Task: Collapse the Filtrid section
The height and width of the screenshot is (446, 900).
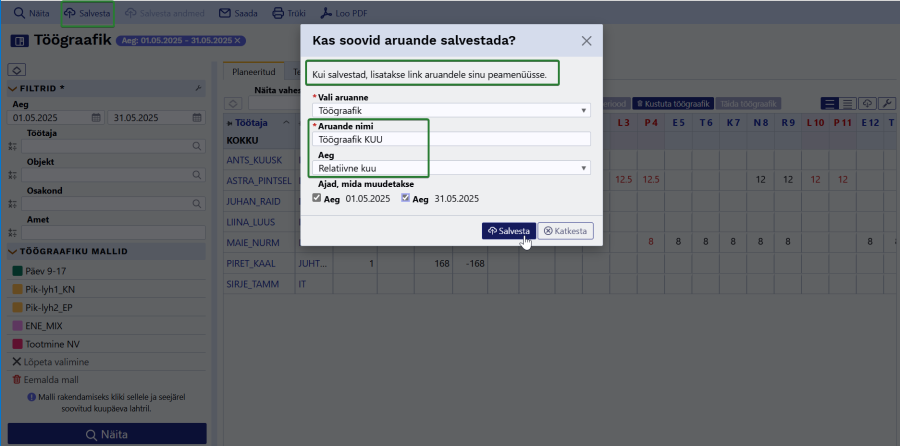Action: pos(14,88)
